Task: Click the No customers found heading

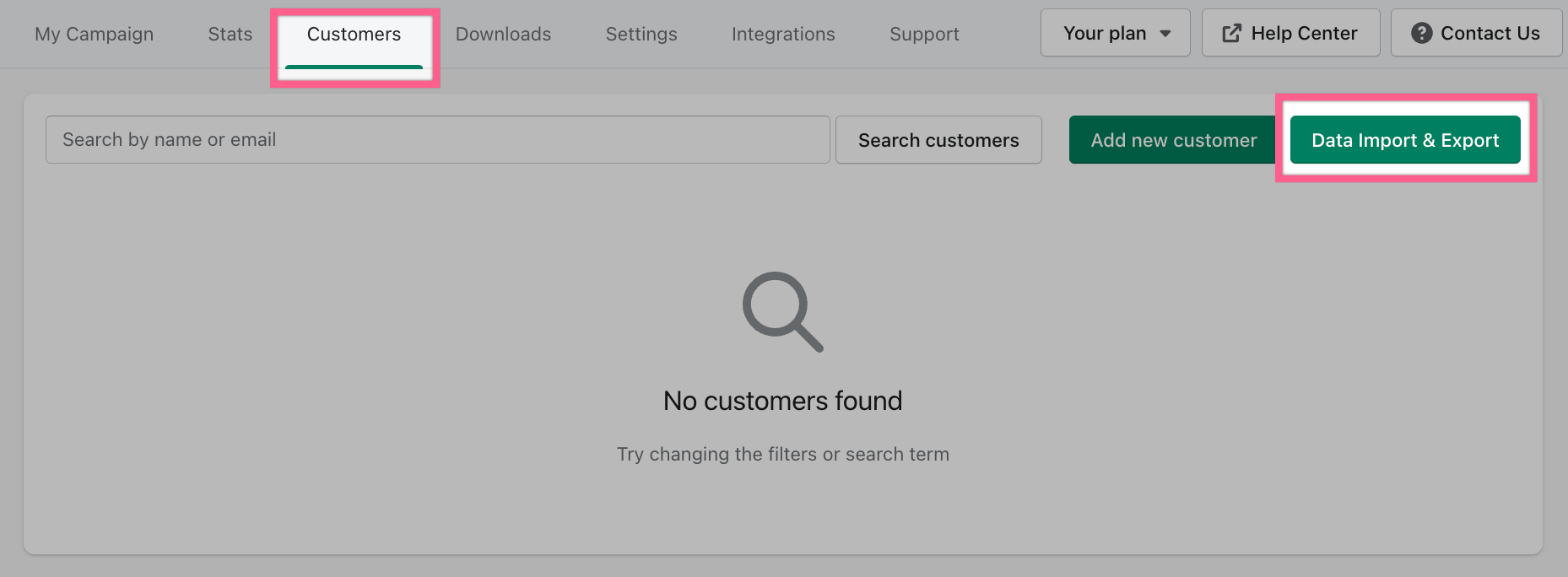Action: tap(782, 401)
